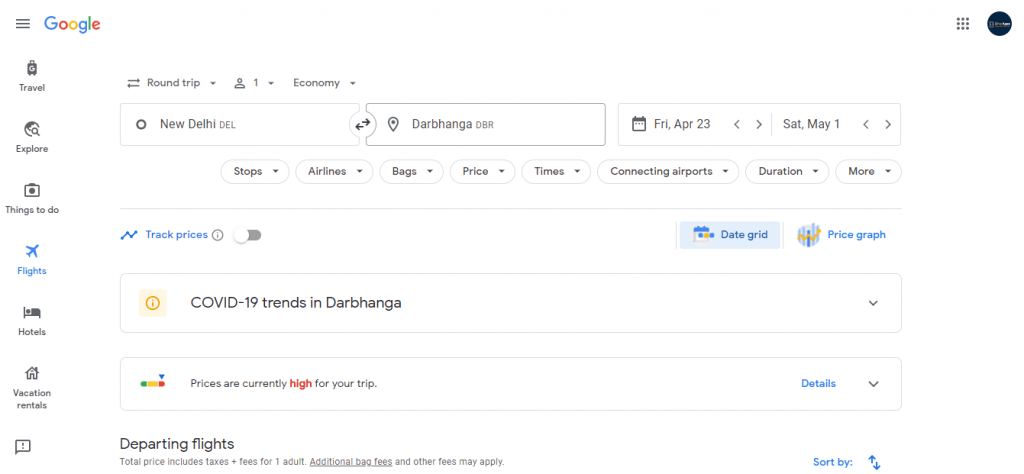The image size is (1024, 474).
Task: Open Hotels in the sidebar
Action: tap(32, 321)
